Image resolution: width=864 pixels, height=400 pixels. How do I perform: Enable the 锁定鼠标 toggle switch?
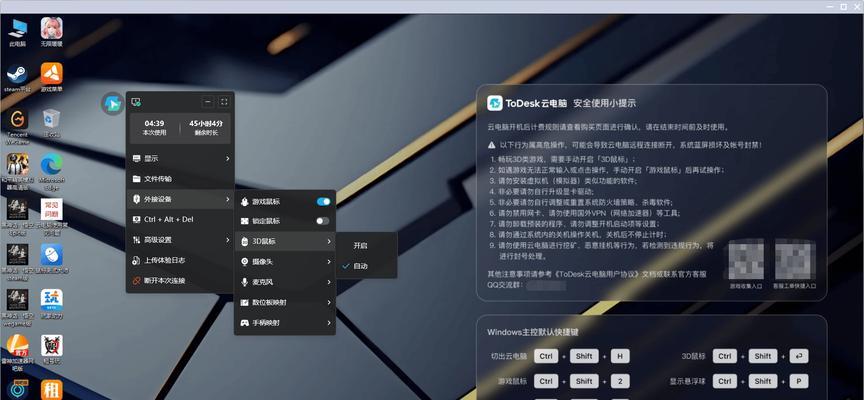tap(323, 221)
